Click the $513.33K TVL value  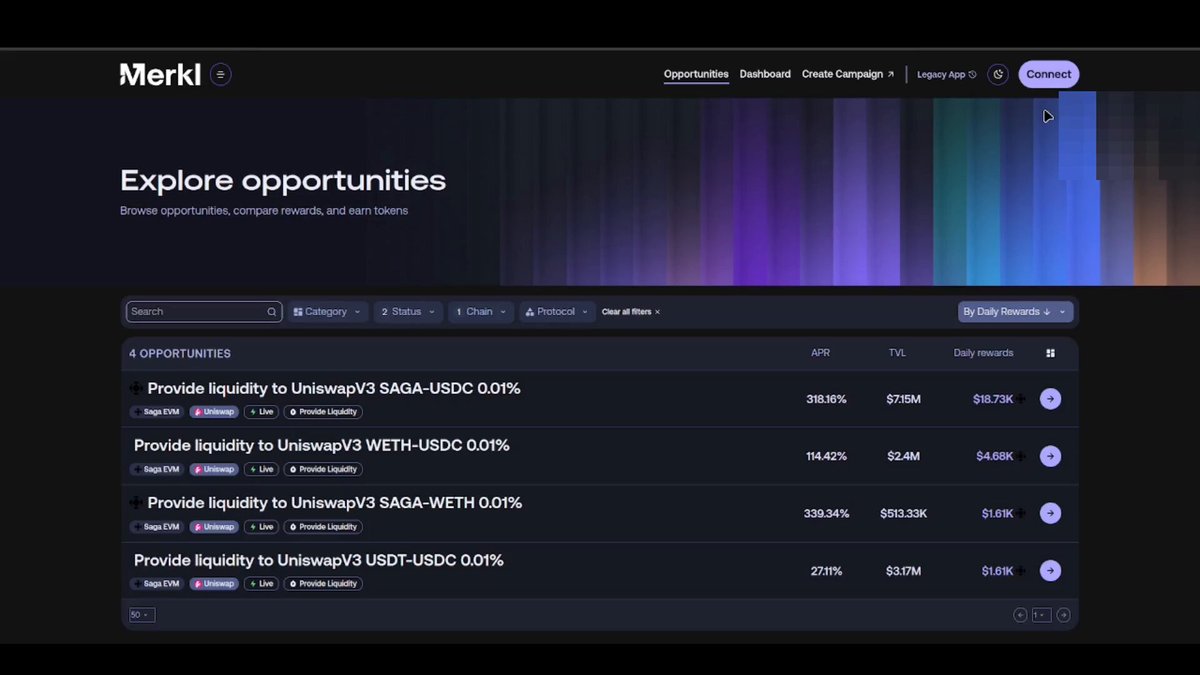coord(903,514)
